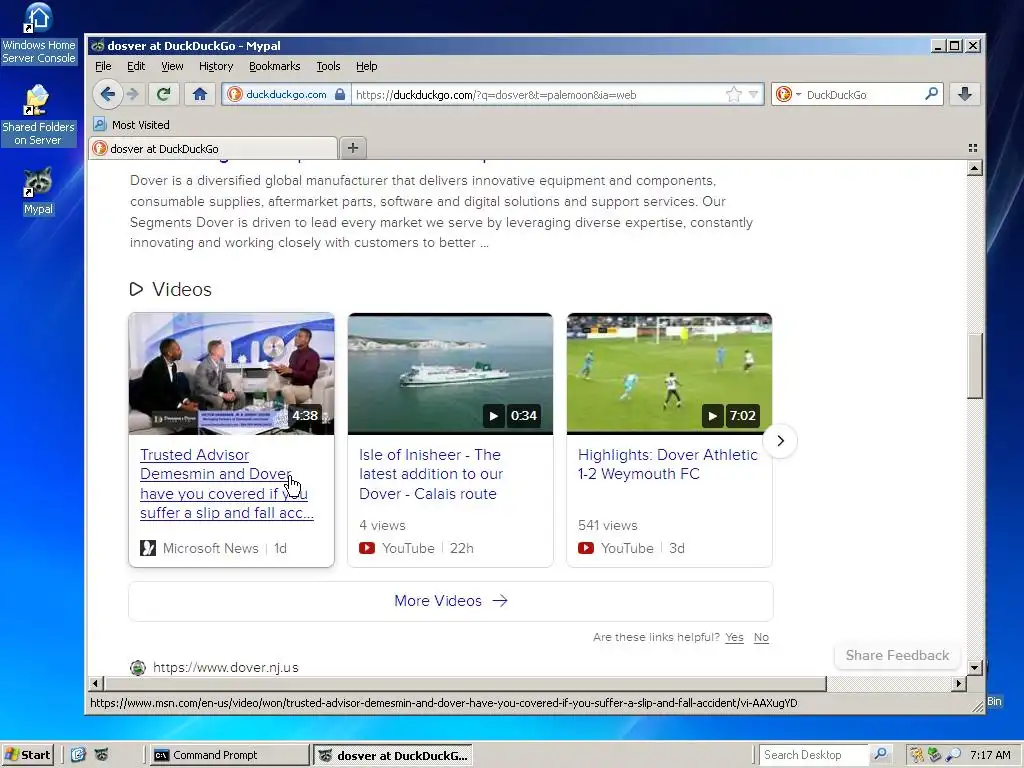Click the vertical scrollbar down arrow
The height and width of the screenshot is (768, 1024).
pos(974,667)
